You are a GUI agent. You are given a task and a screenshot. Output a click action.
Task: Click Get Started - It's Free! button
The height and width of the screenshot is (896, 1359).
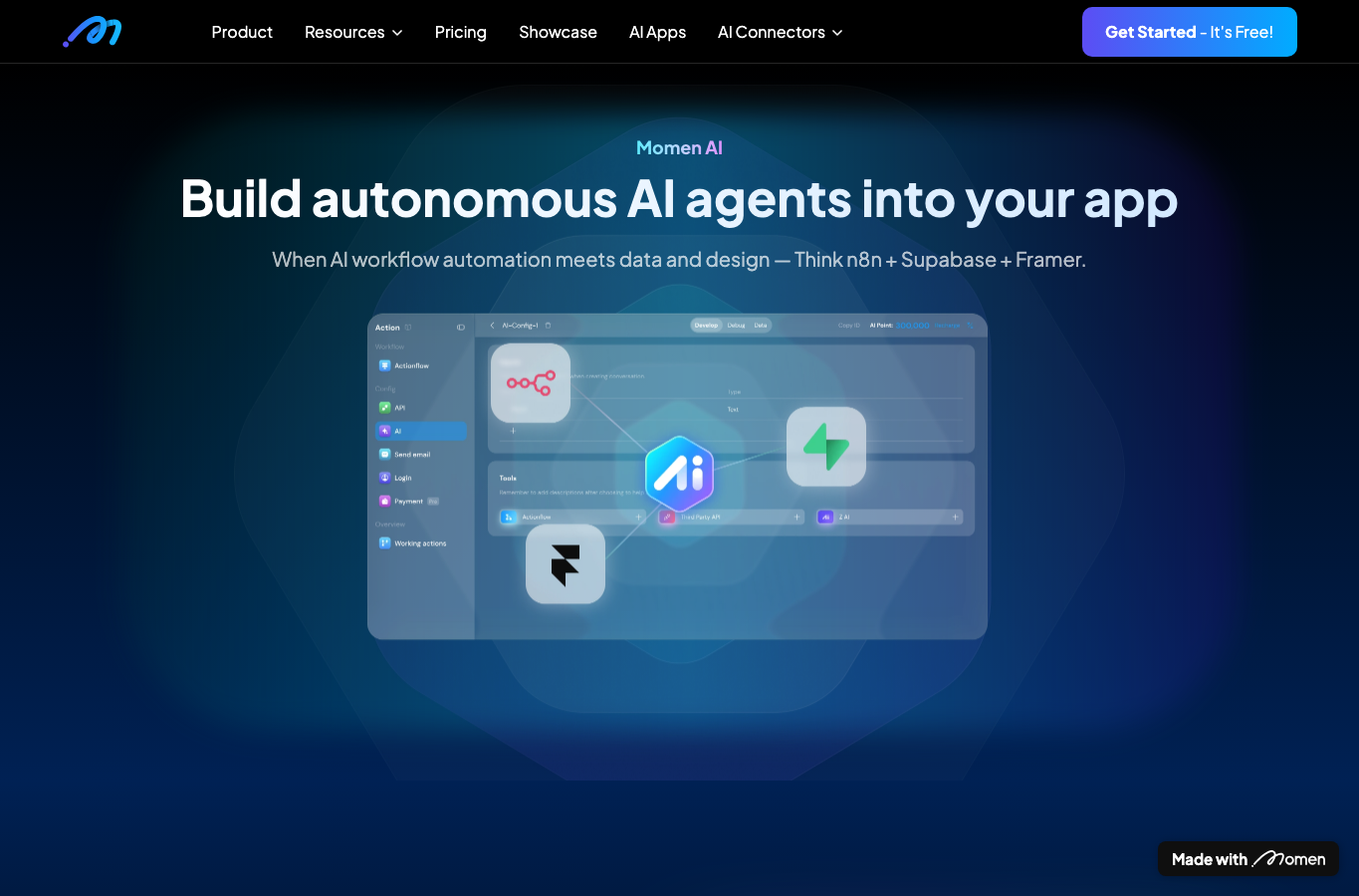click(x=1190, y=32)
